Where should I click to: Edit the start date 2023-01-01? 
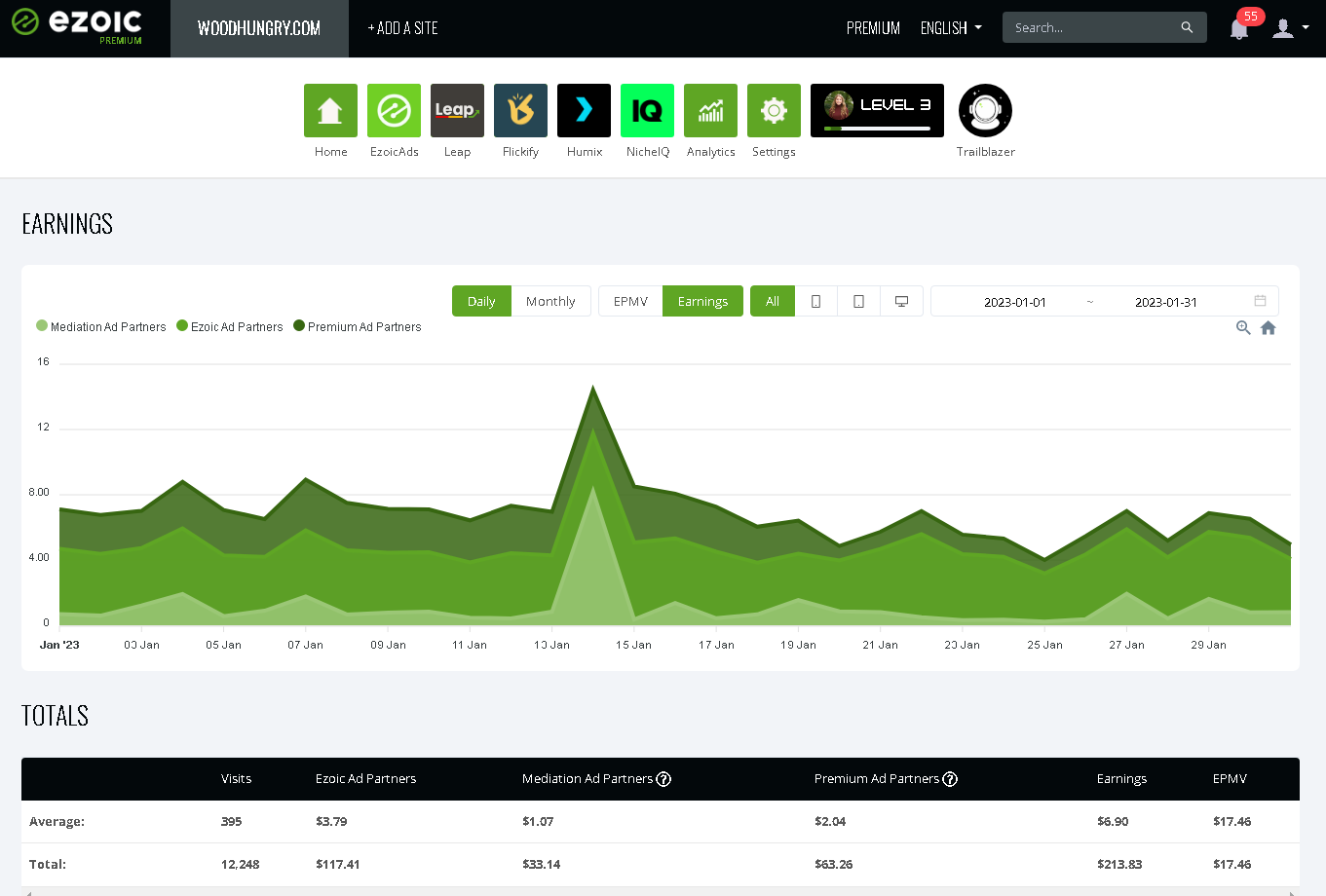point(1014,302)
